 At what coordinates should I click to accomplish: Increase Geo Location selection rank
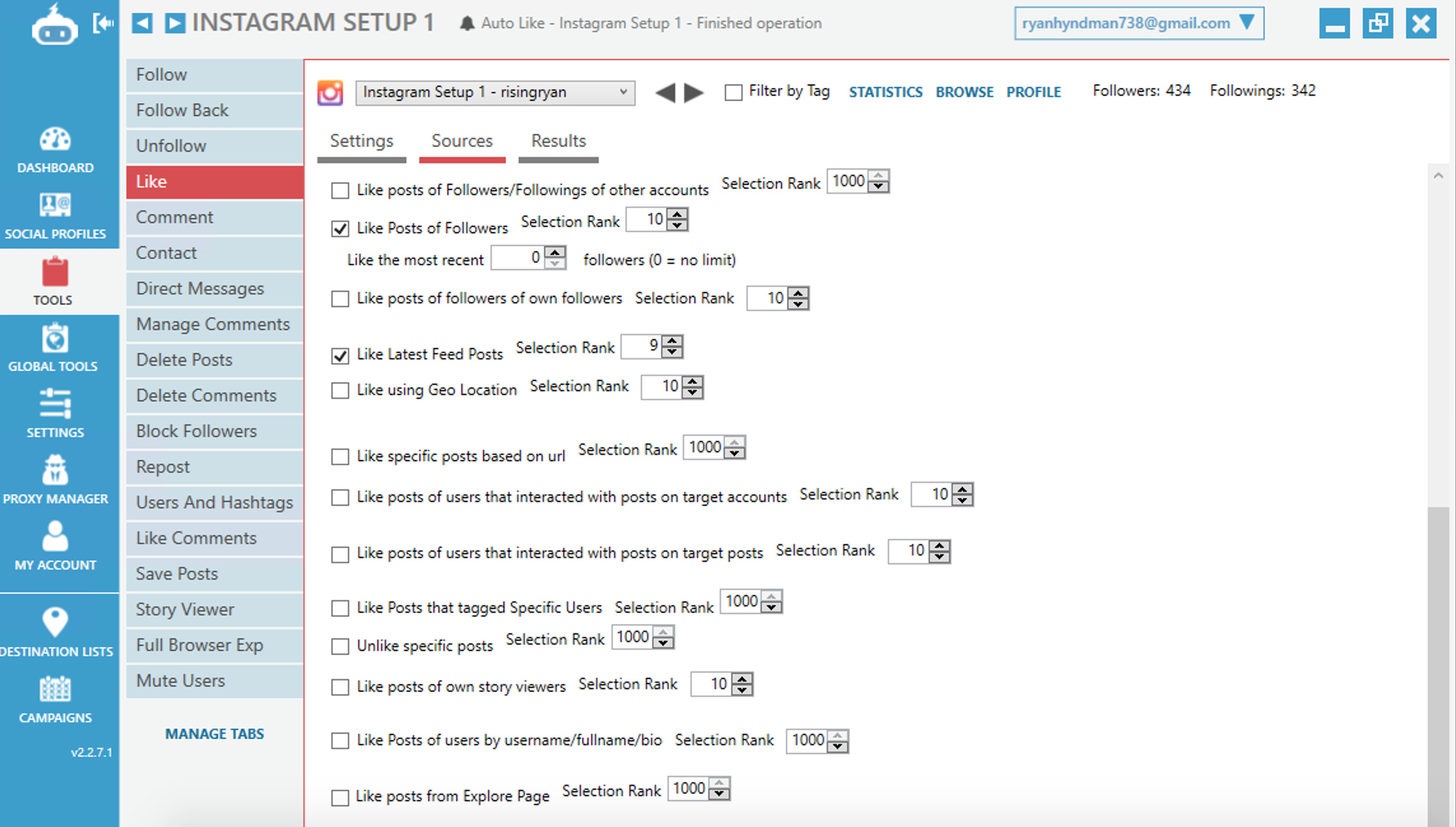point(694,382)
